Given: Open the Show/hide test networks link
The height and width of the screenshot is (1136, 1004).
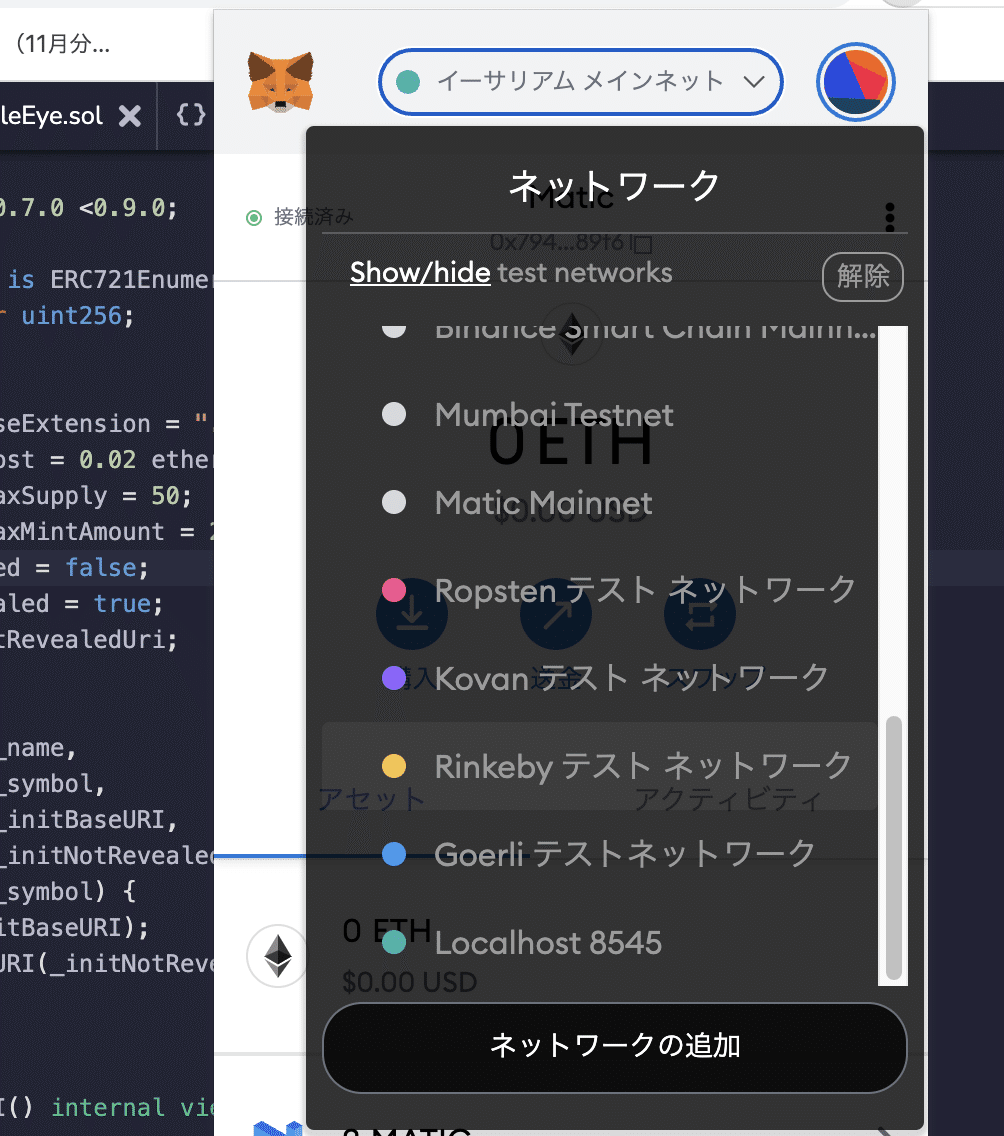Looking at the screenshot, I should (x=420, y=272).
